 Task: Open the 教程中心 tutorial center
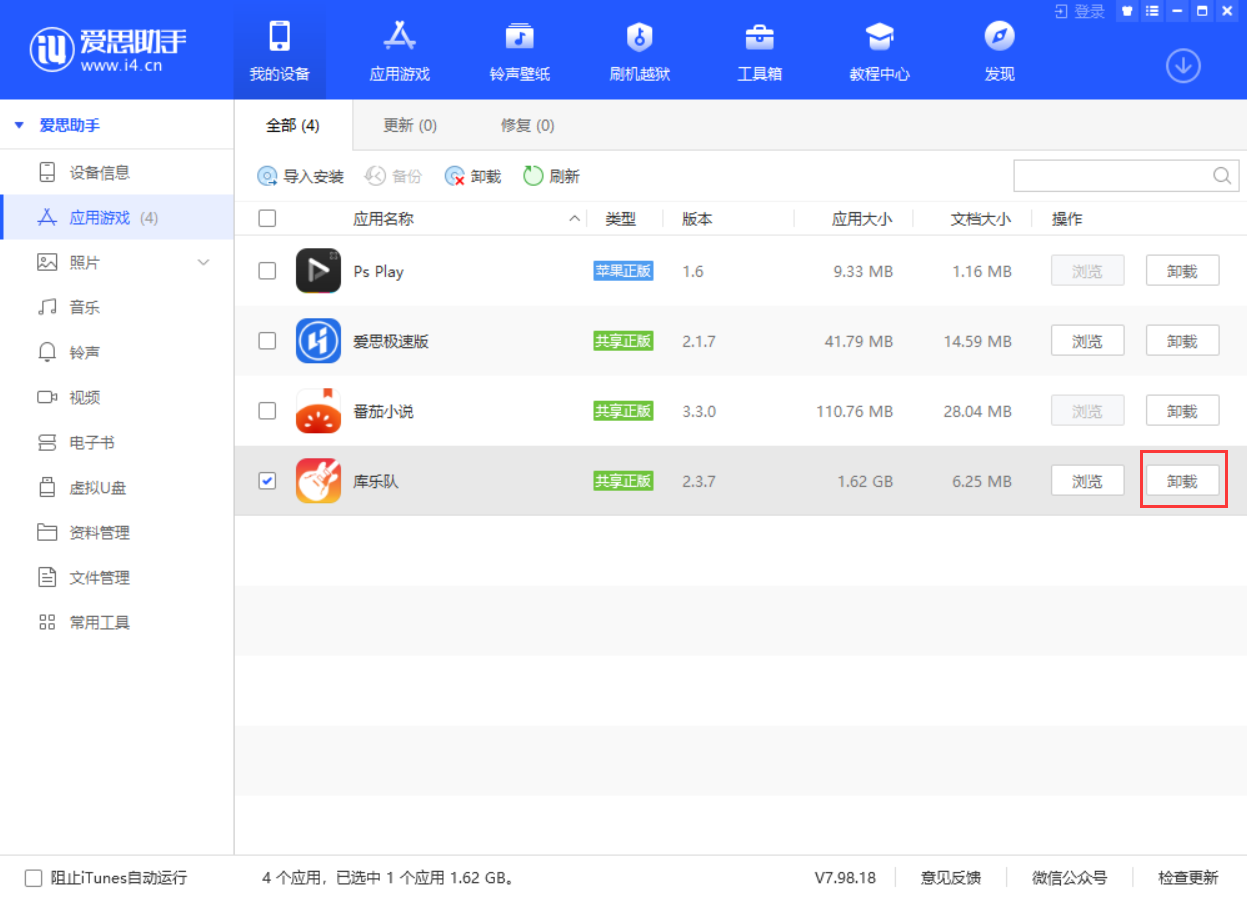tap(879, 50)
